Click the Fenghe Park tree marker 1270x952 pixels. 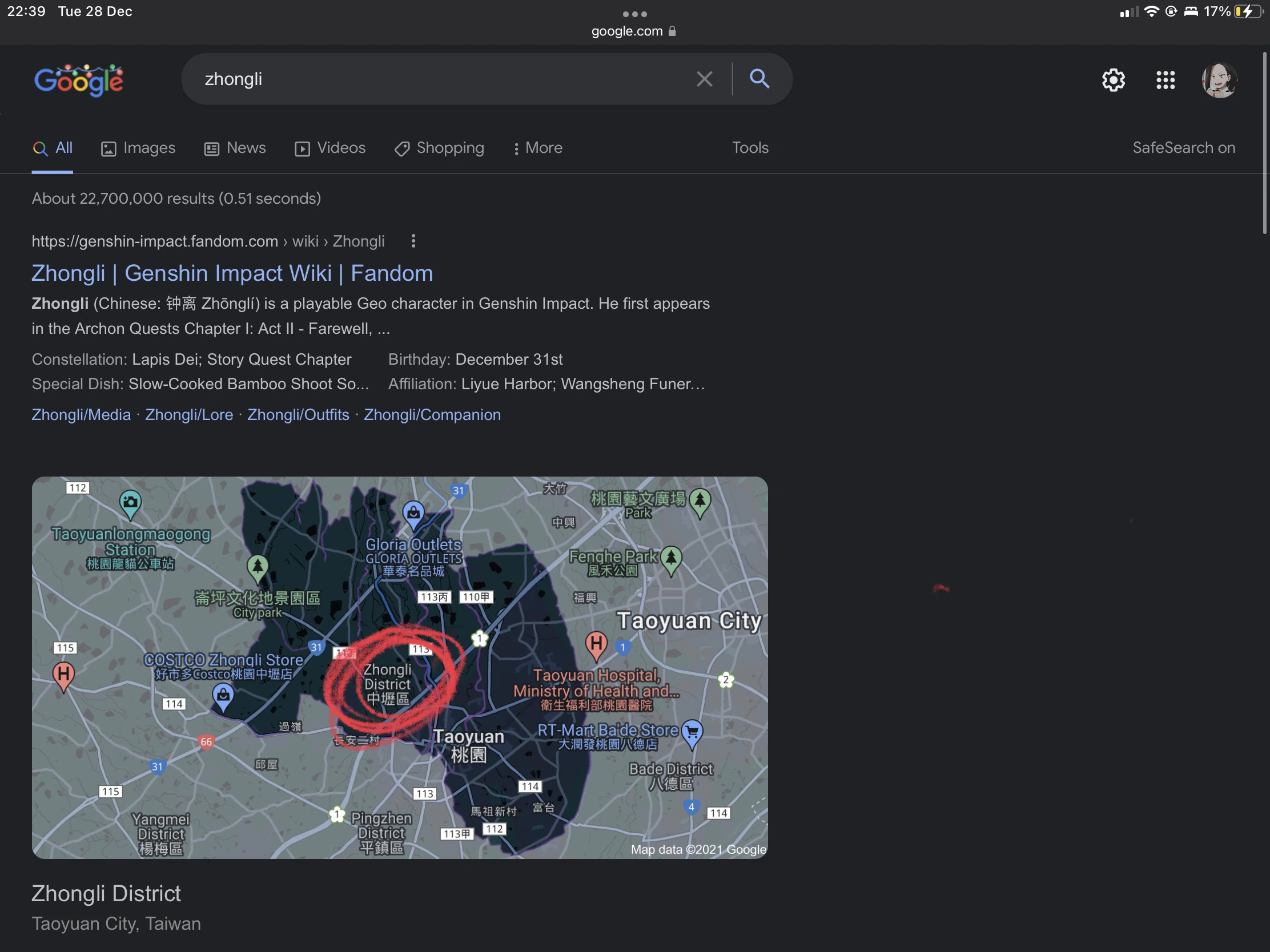(670, 558)
